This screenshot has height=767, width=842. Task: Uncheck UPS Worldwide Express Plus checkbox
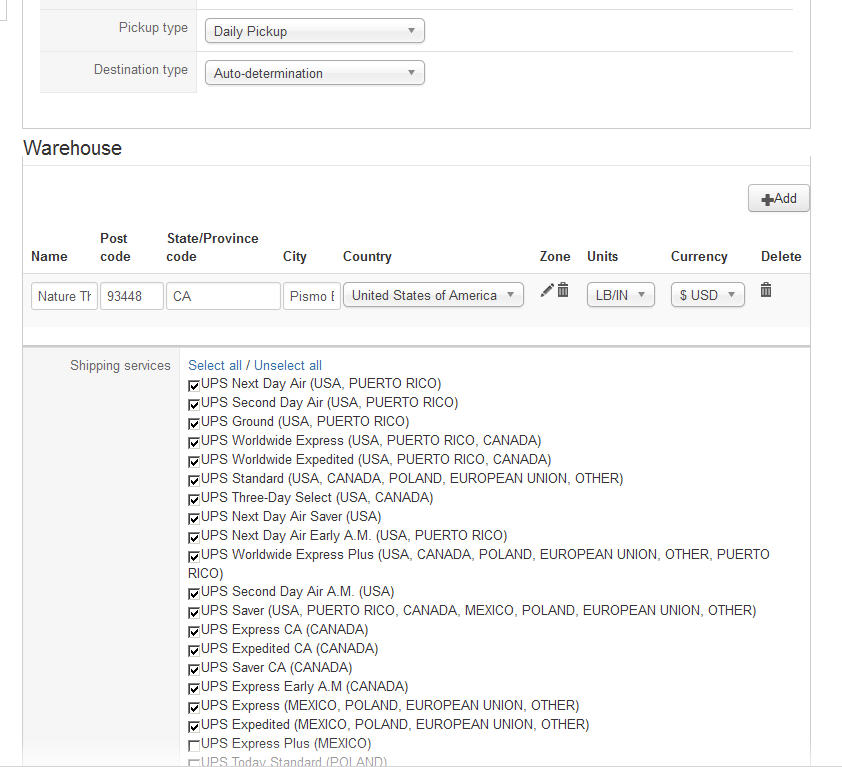point(194,556)
